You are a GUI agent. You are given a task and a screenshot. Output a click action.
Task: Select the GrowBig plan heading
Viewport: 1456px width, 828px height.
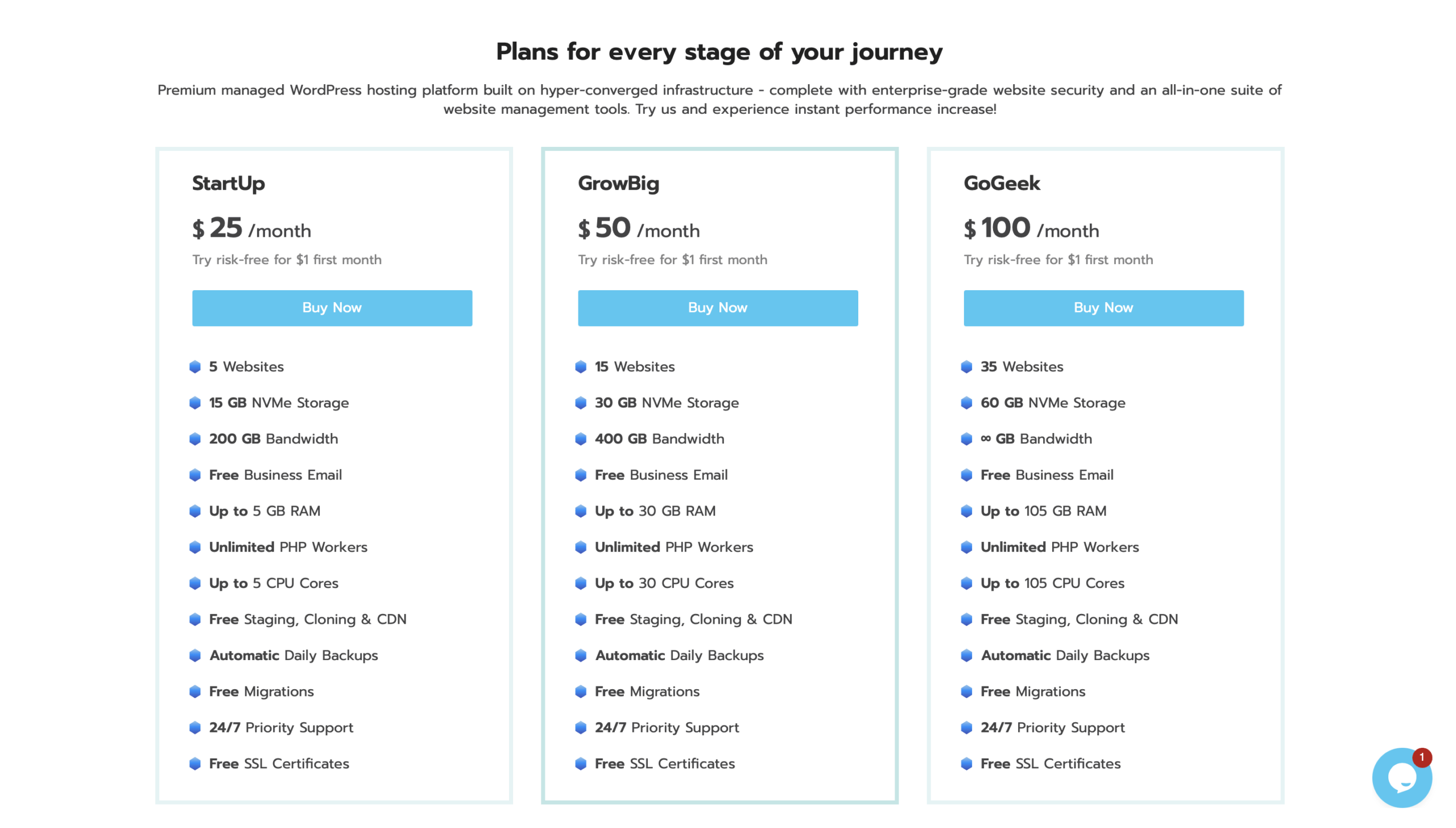coord(618,183)
